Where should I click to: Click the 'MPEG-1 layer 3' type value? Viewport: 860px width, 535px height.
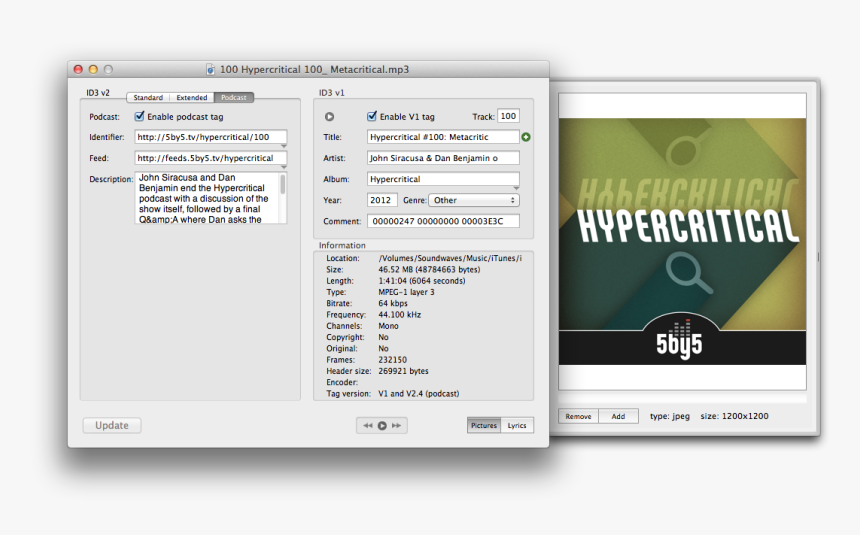point(406,292)
